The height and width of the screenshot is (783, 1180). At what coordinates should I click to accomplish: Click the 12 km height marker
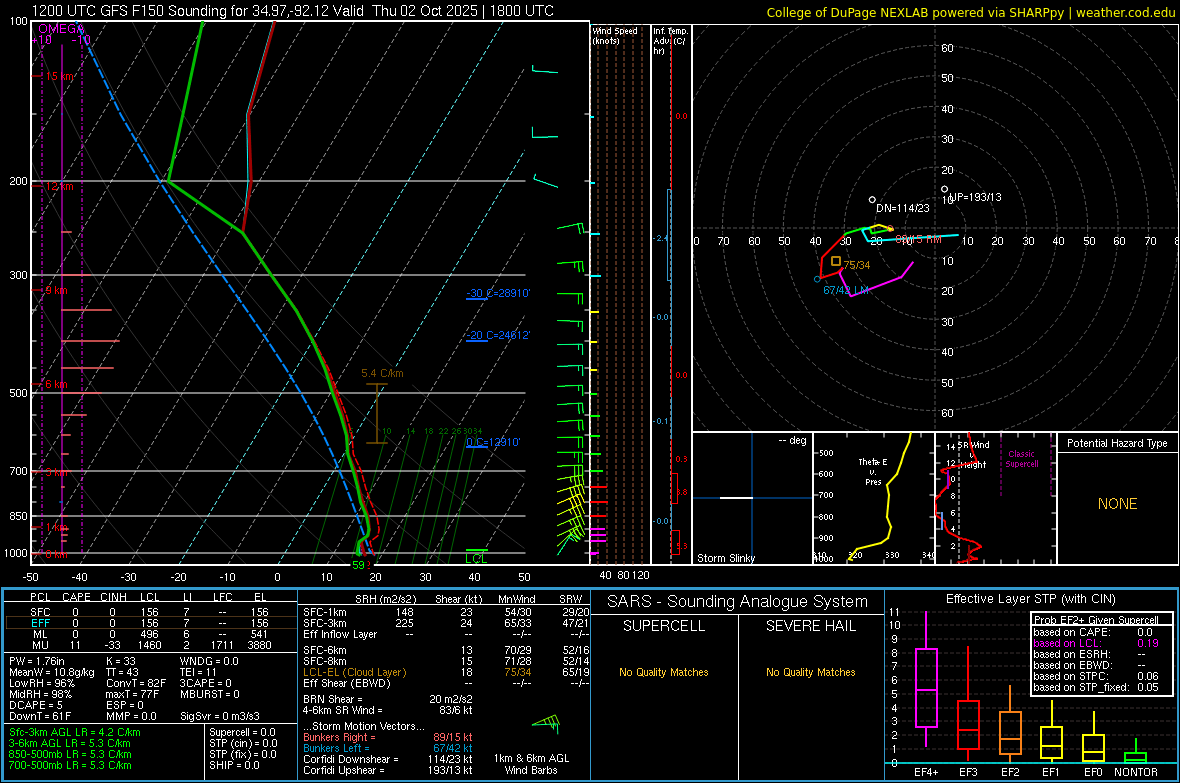[59, 186]
